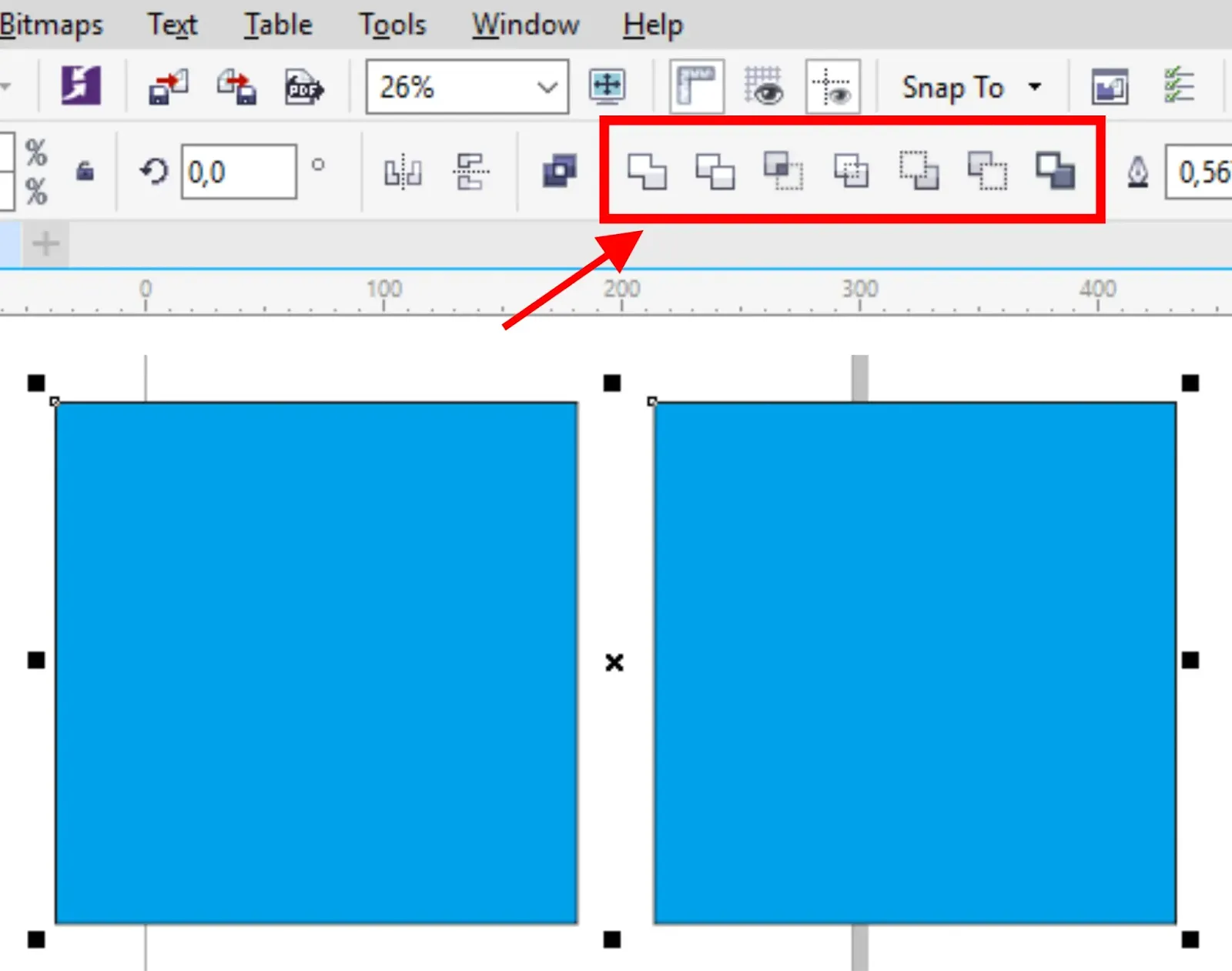This screenshot has height=971, width=1232.
Task: Toggle the Show guidelines button
Action: pos(832,86)
